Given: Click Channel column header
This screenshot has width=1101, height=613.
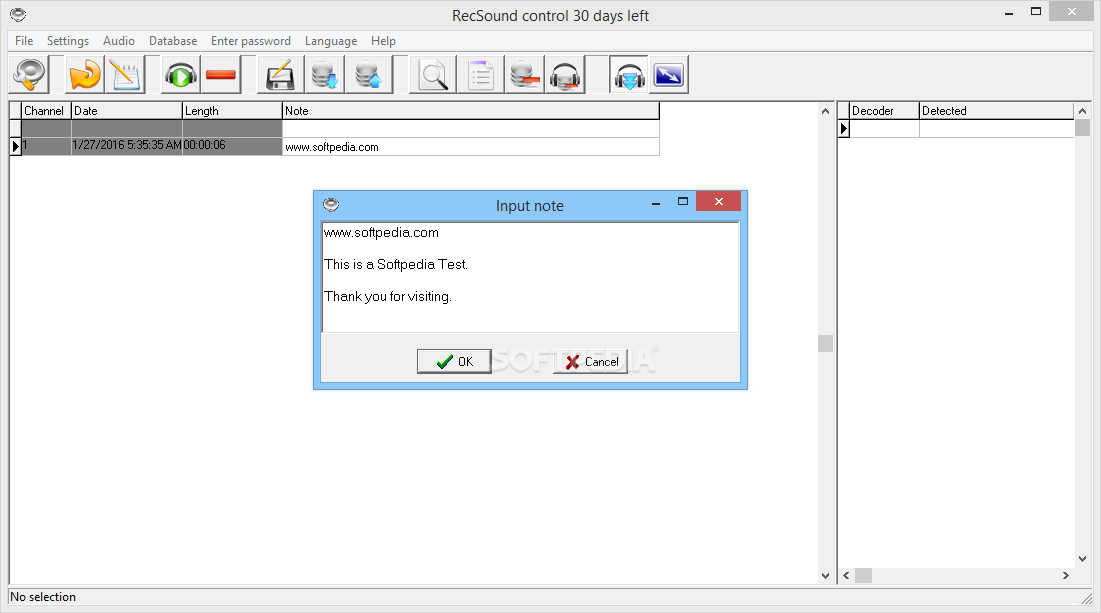Looking at the screenshot, I should (x=46, y=111).
